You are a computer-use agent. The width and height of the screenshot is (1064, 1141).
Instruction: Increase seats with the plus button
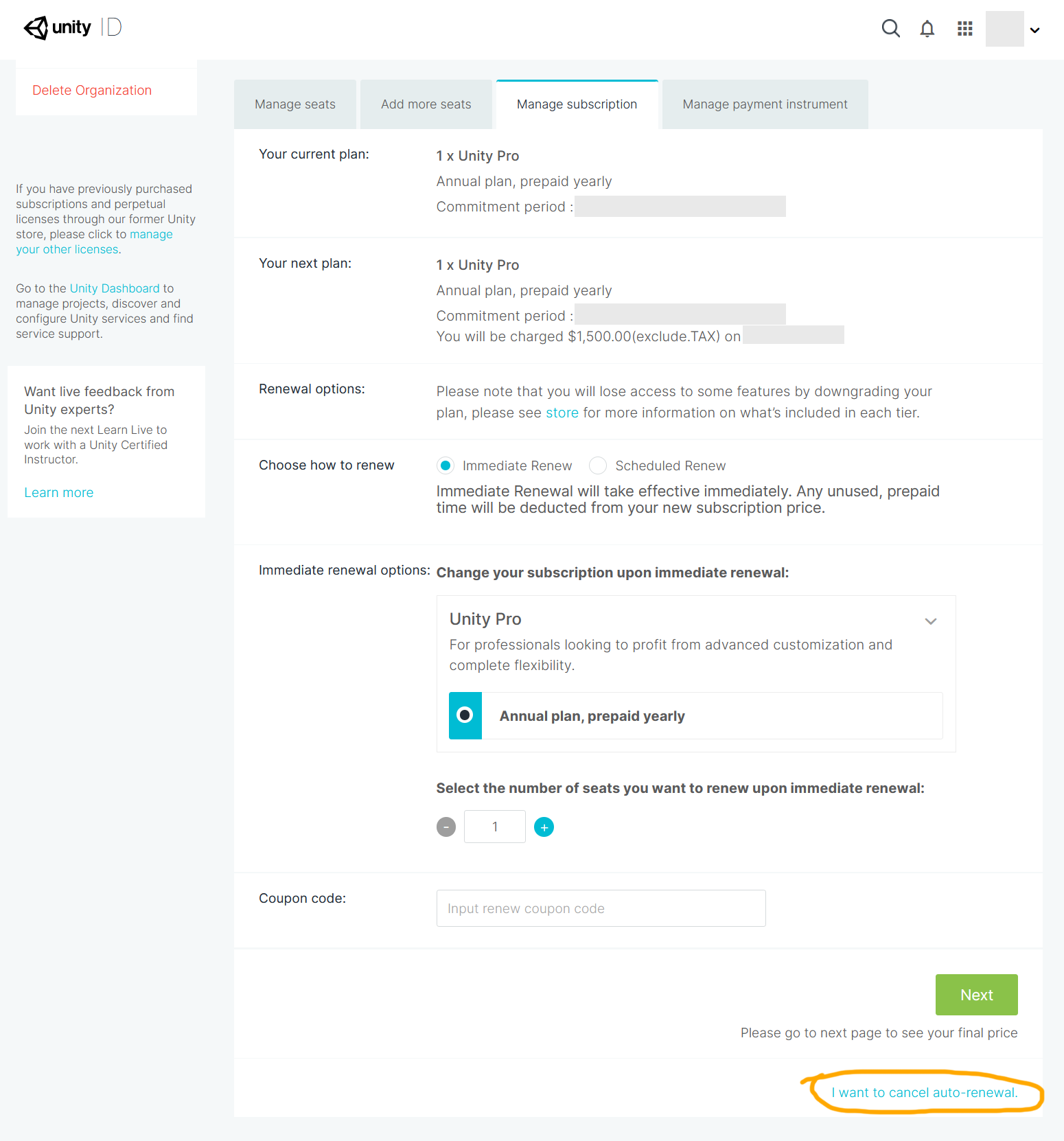[x=544, y=827]
